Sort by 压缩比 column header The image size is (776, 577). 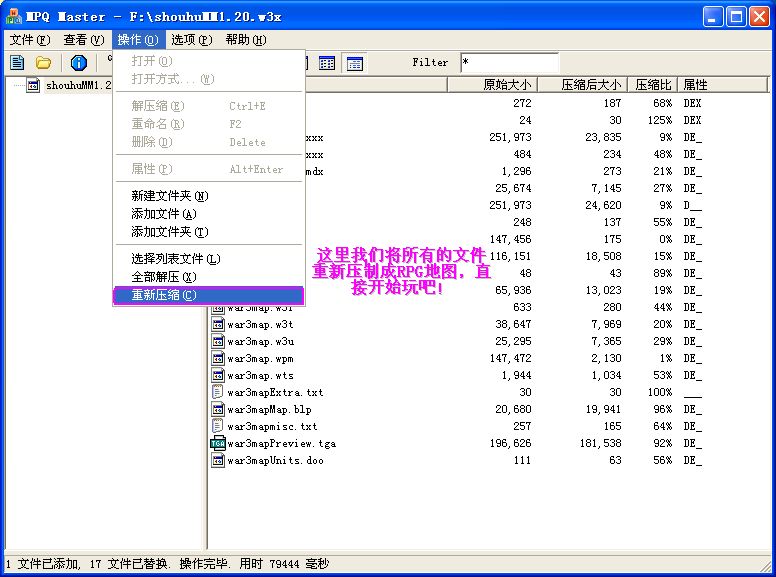(652, 85)
